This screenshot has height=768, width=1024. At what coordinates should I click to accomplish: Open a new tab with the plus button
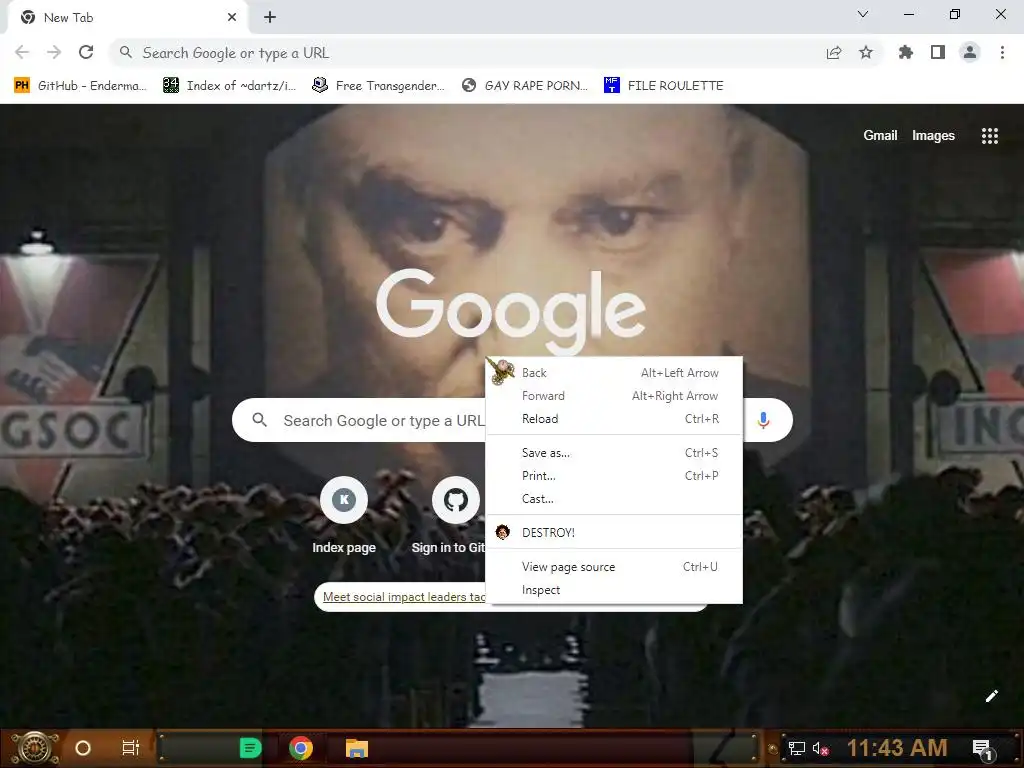click(270, 18)
